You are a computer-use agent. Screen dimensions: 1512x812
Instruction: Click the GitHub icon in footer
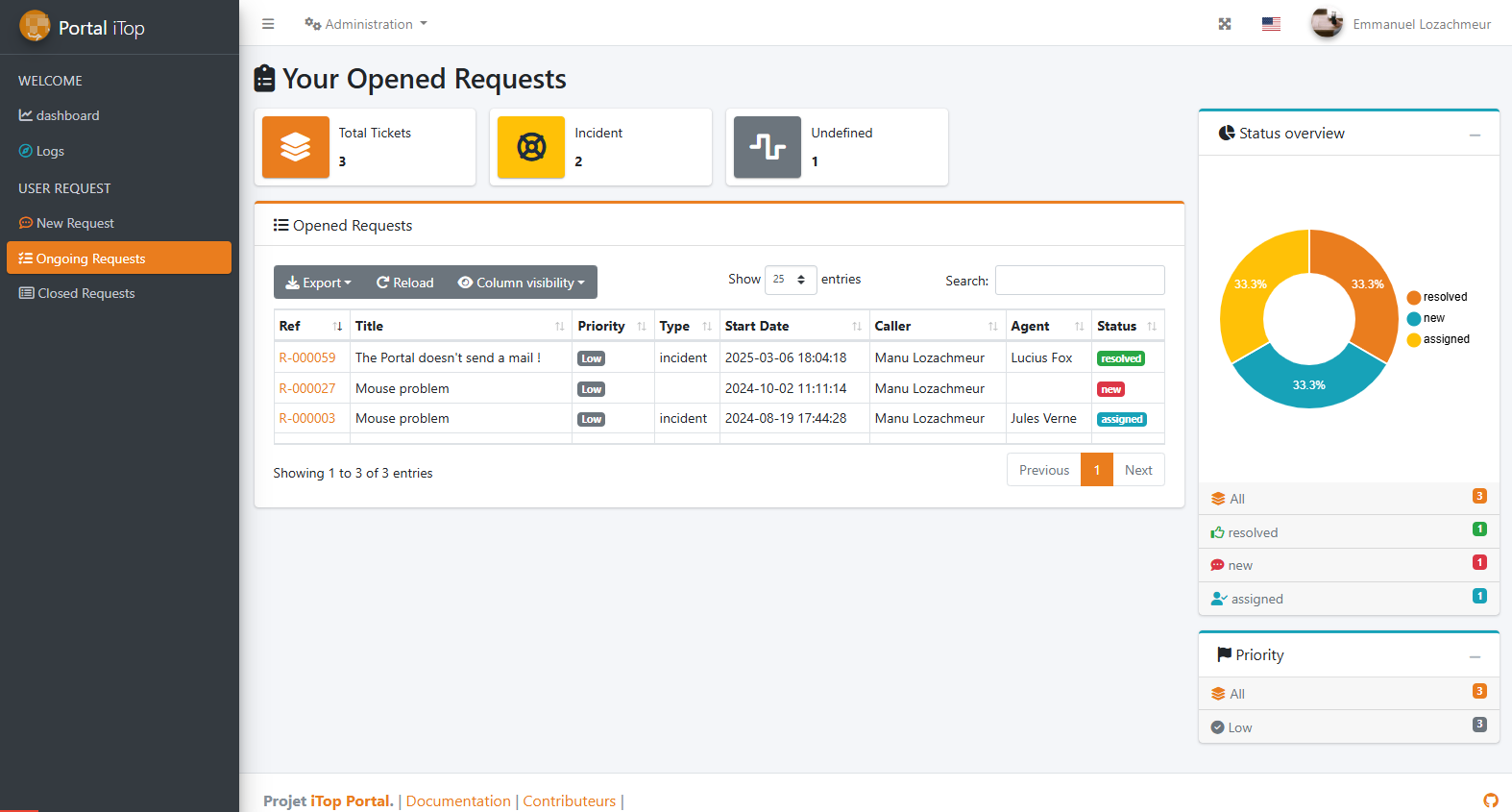(x=1490, y=800)
